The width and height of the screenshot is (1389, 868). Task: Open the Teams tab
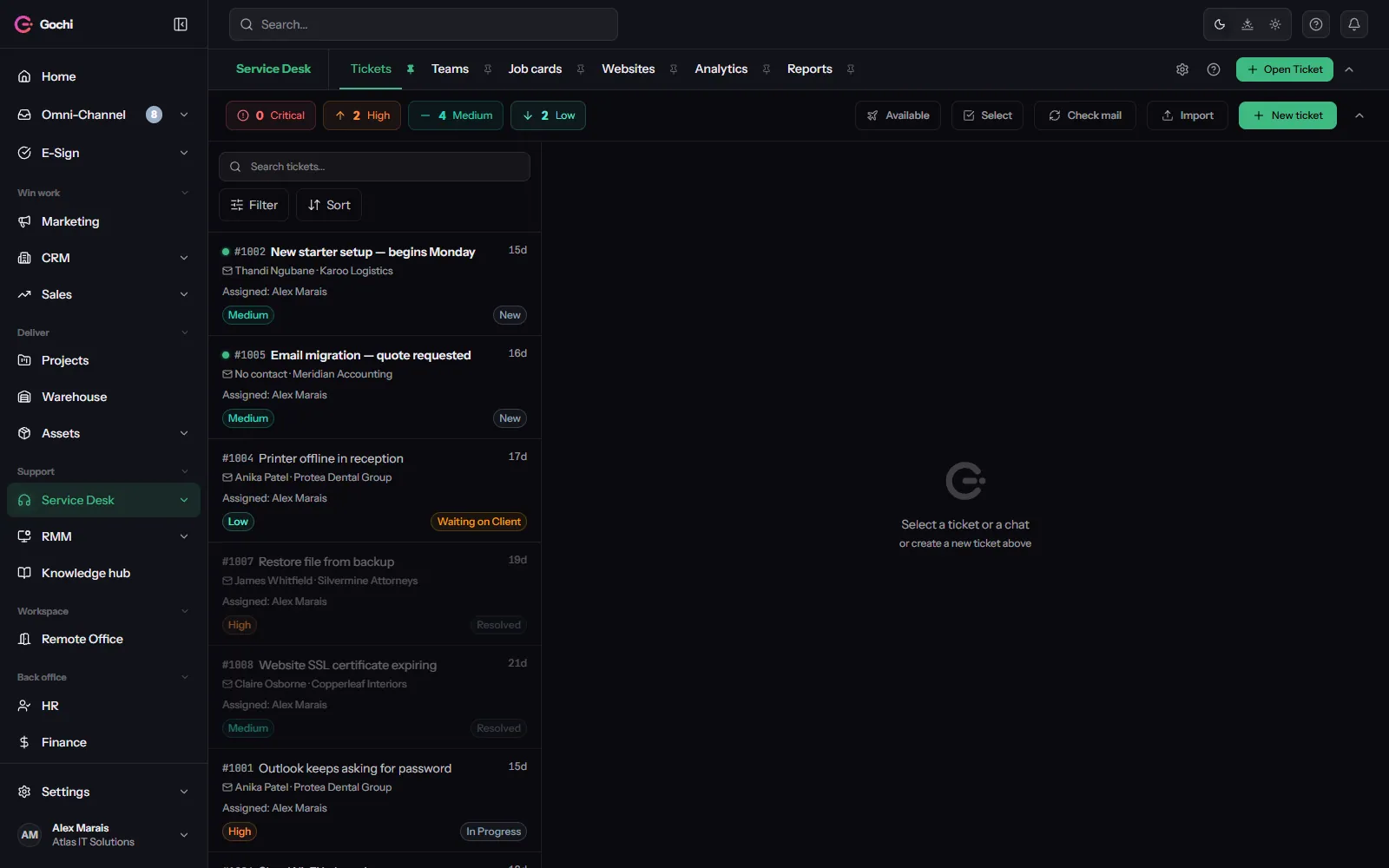[x=450, y=69]
